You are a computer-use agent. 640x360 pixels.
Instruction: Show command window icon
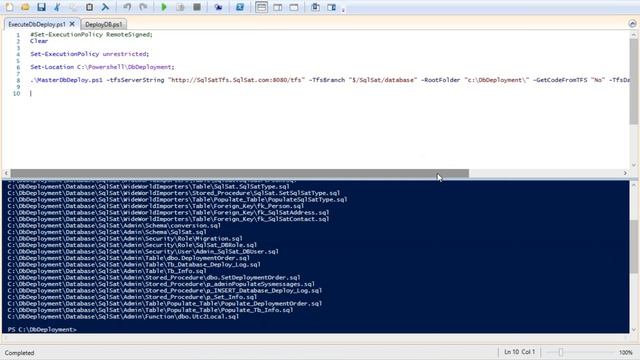point(315,7)
